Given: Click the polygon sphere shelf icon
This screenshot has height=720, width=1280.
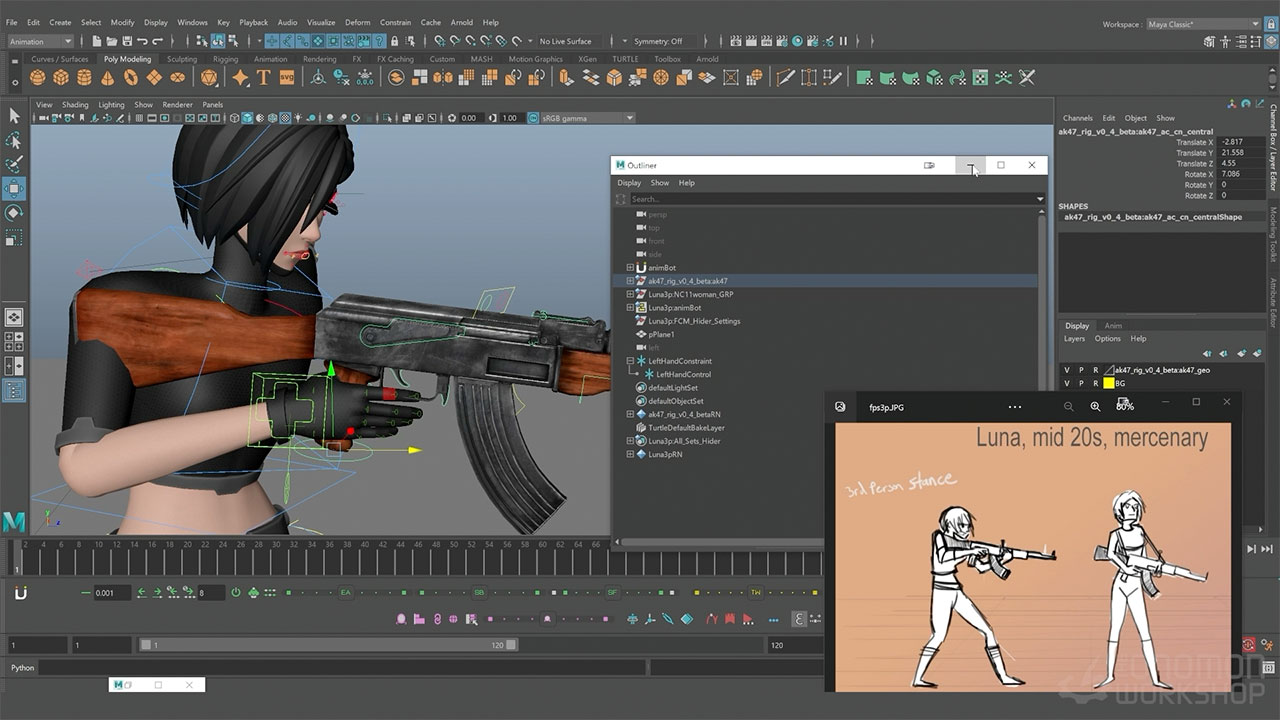Looking at the screenshot, I should pyautogui.click(x=39, y=78).
